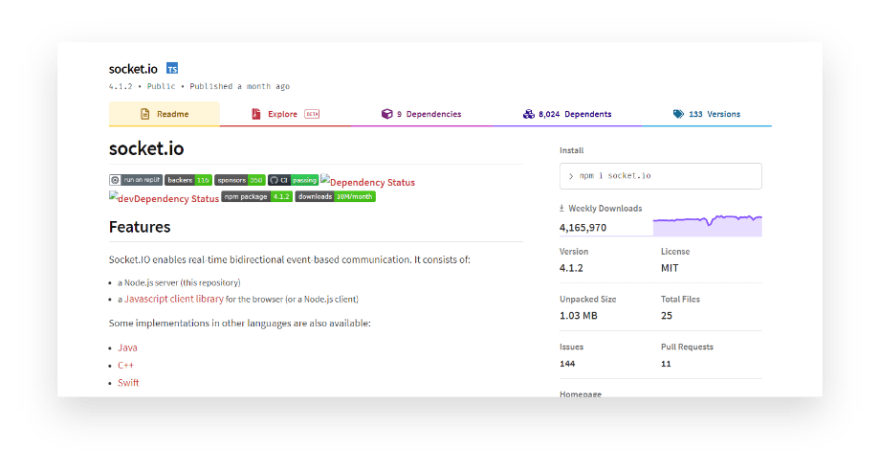Click the downloads per month badge
This screenshot has height=470, width=880.
tap(335, 197)
